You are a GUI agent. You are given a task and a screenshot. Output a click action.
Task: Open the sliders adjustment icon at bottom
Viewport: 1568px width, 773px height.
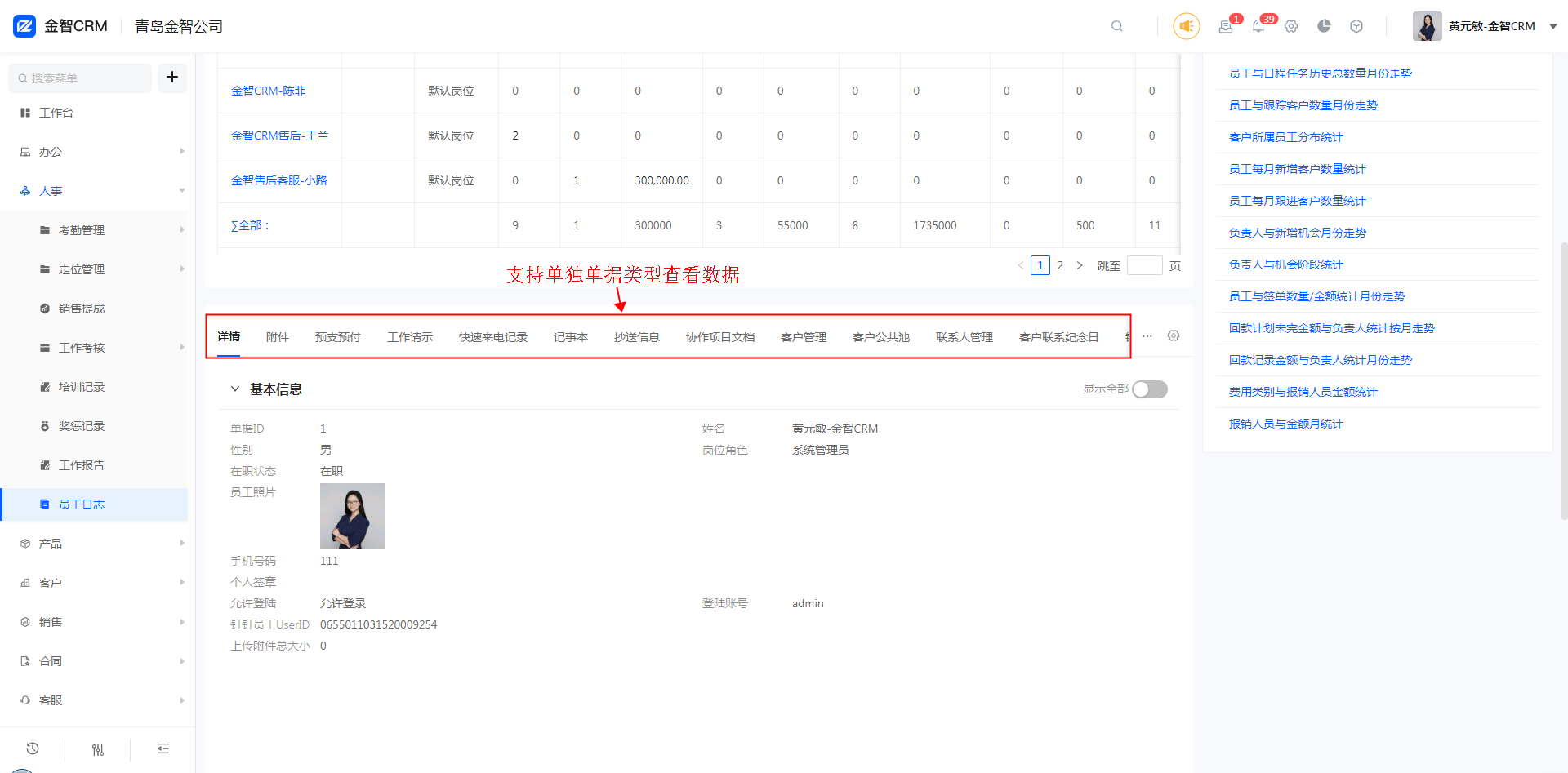pyautogui.click(x=98, y=749)
